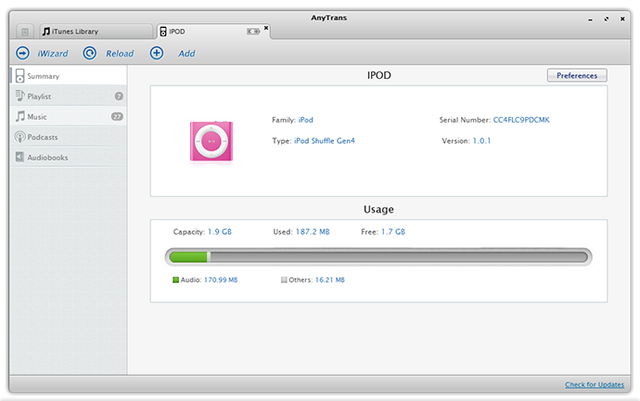Click the green audio segment of usage bar
The height and width of the screenshot is (401, 640).
[x=189, y=257]
